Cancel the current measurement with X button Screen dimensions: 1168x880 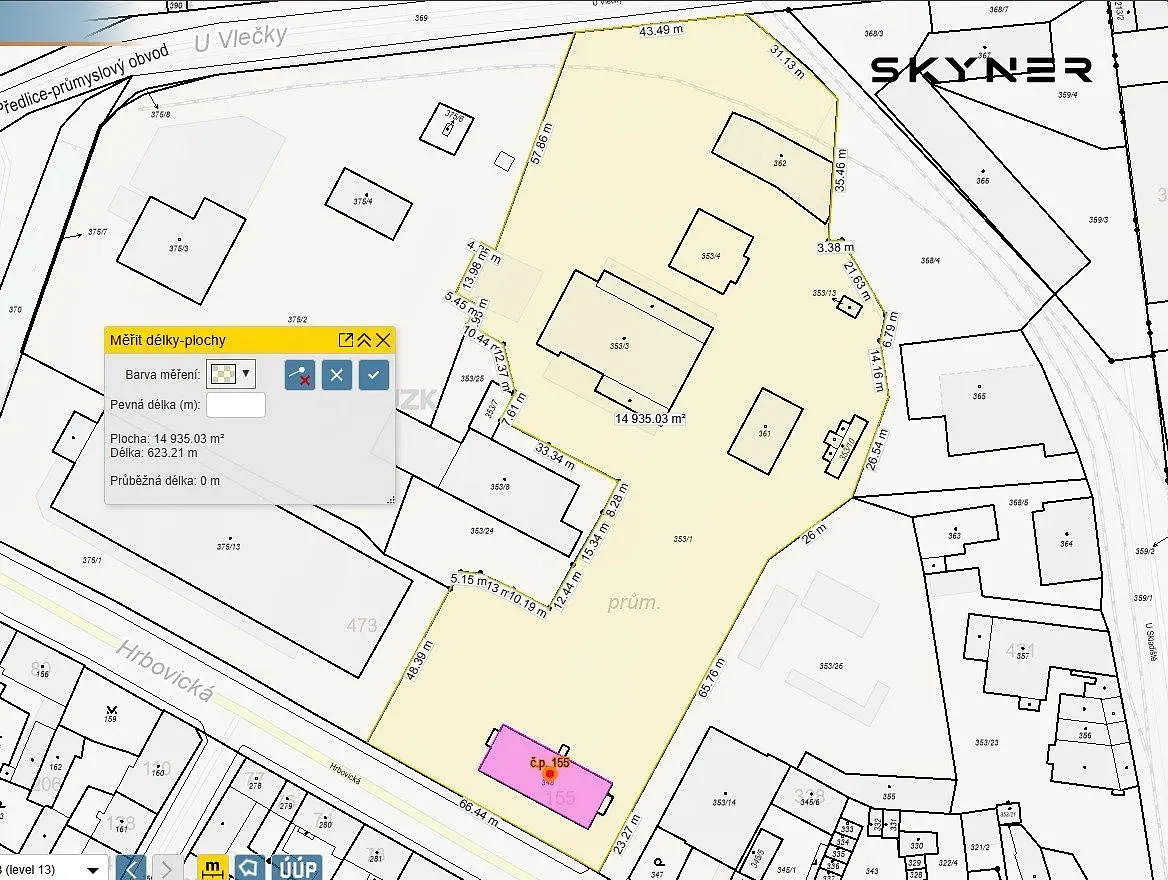click(337, 374)
